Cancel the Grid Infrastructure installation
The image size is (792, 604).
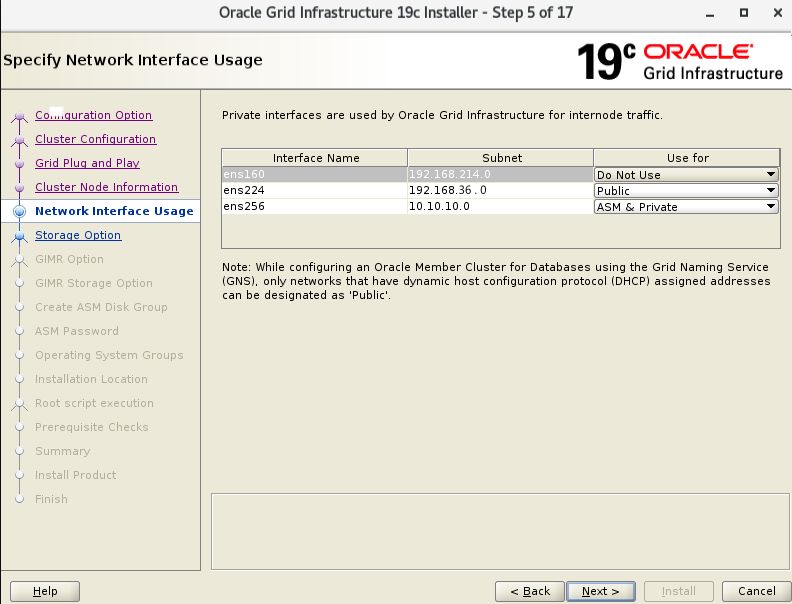749,591
